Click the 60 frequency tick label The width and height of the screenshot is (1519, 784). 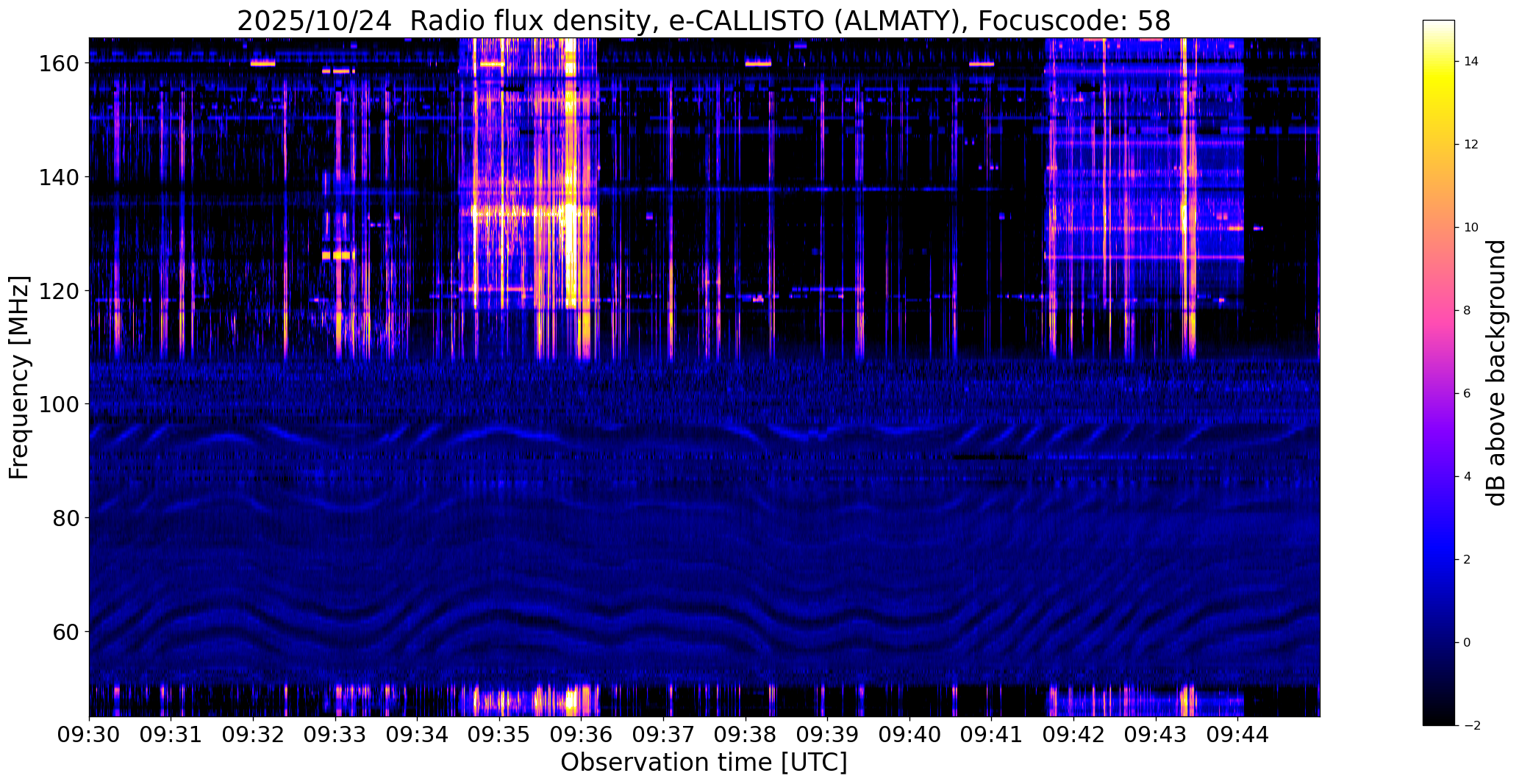click(65, 632)
